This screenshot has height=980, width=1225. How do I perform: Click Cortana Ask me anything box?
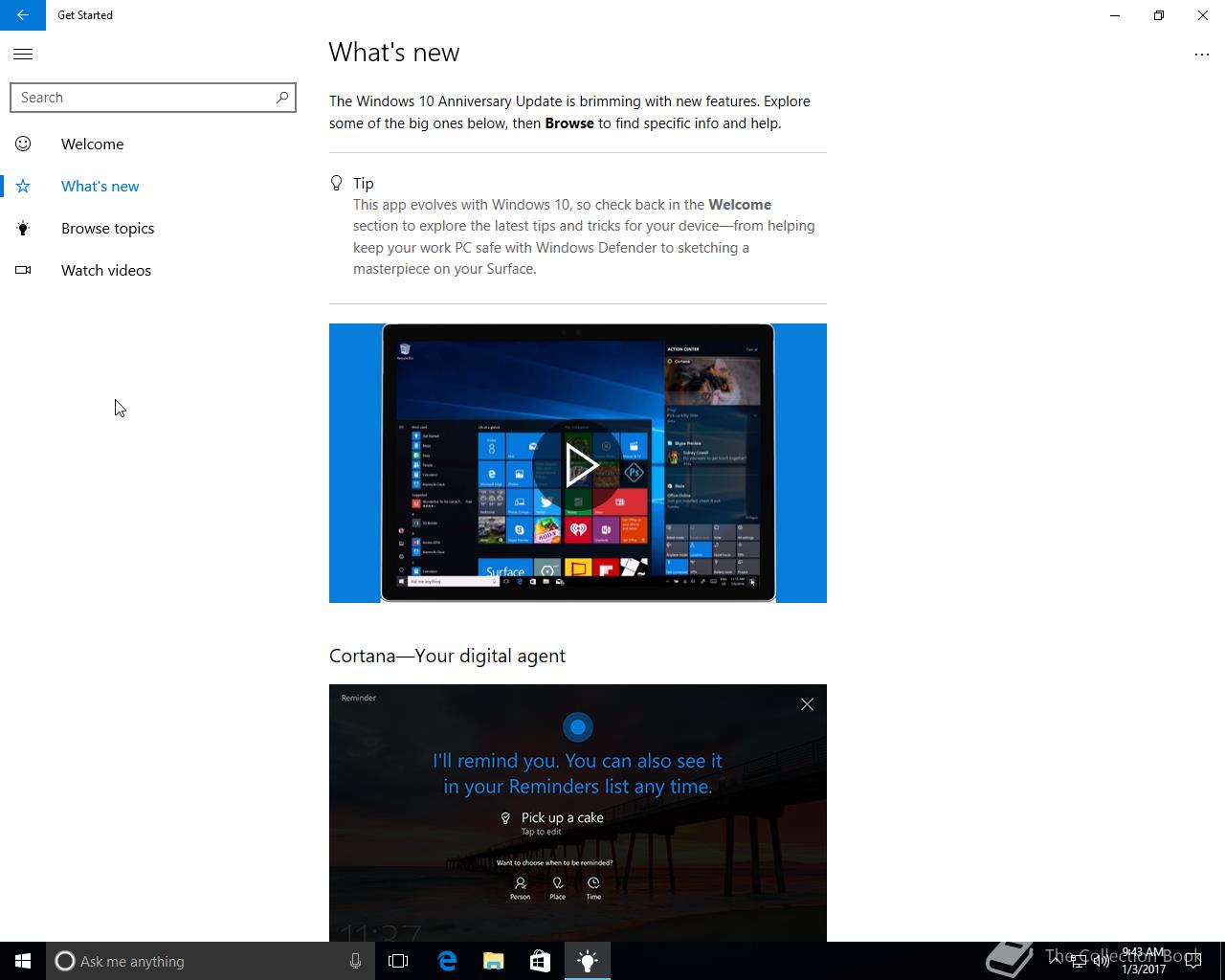tap(209, 961)
